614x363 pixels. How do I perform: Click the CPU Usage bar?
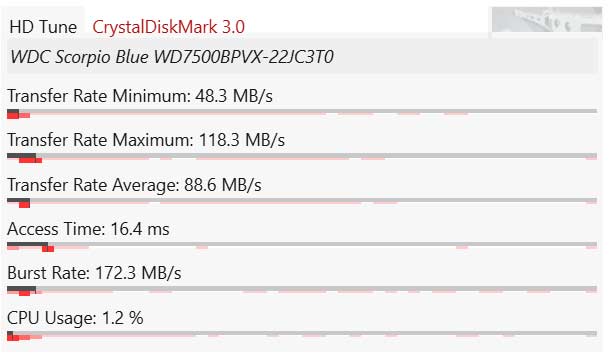302,336
